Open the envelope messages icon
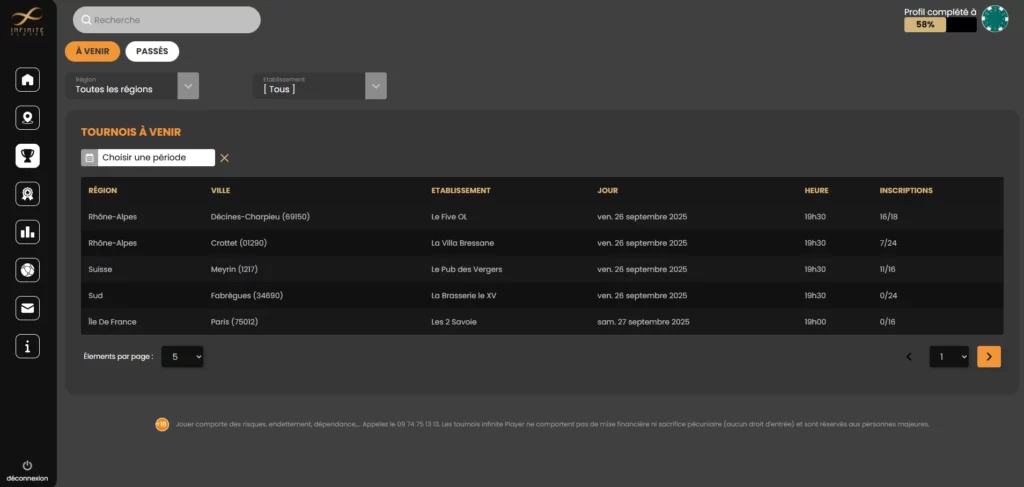Screen dimensions: 1024x487 coord(28,308)
